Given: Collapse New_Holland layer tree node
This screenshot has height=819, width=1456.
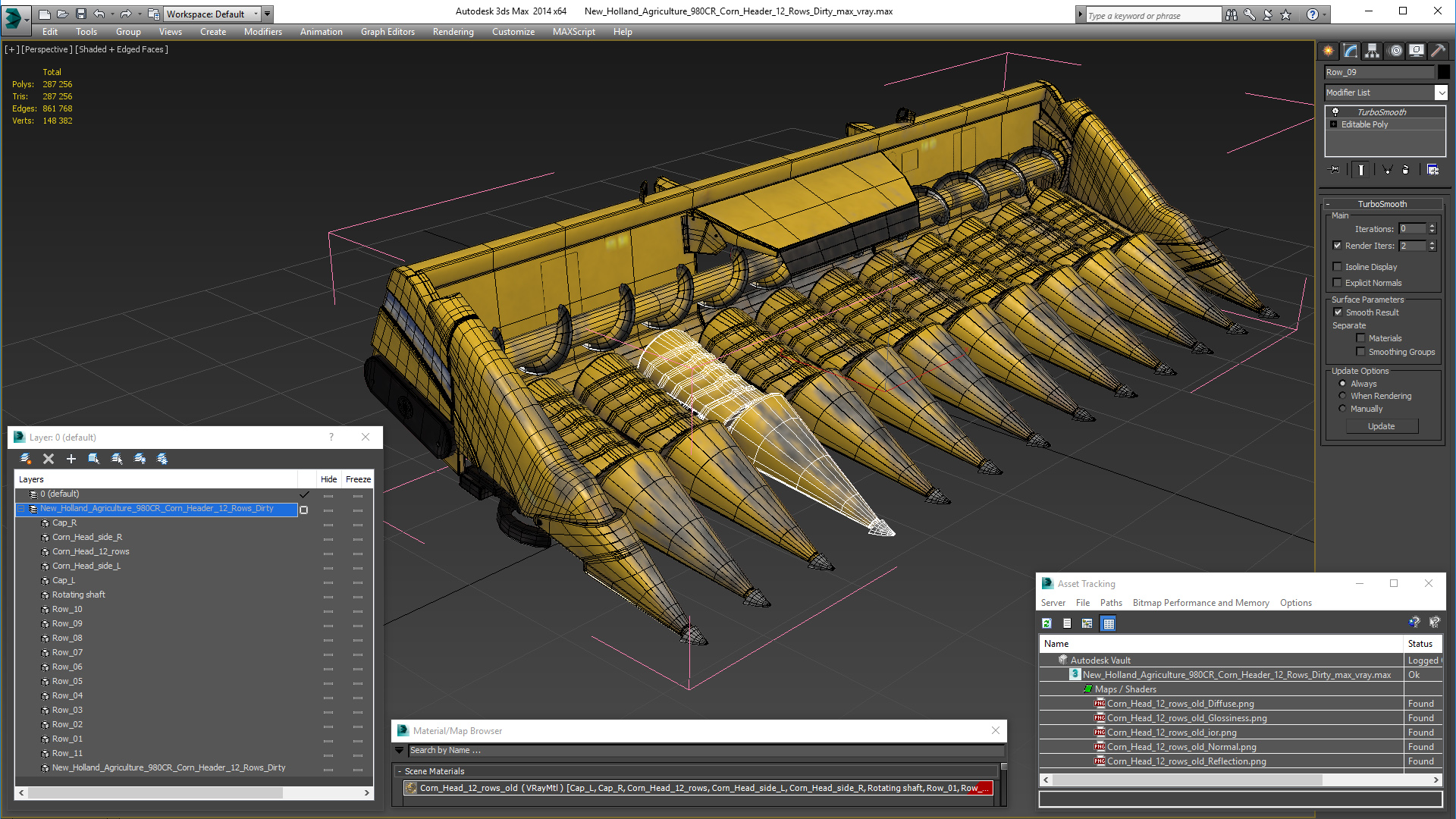Looking at the screenshot, I should coord(22,509).
